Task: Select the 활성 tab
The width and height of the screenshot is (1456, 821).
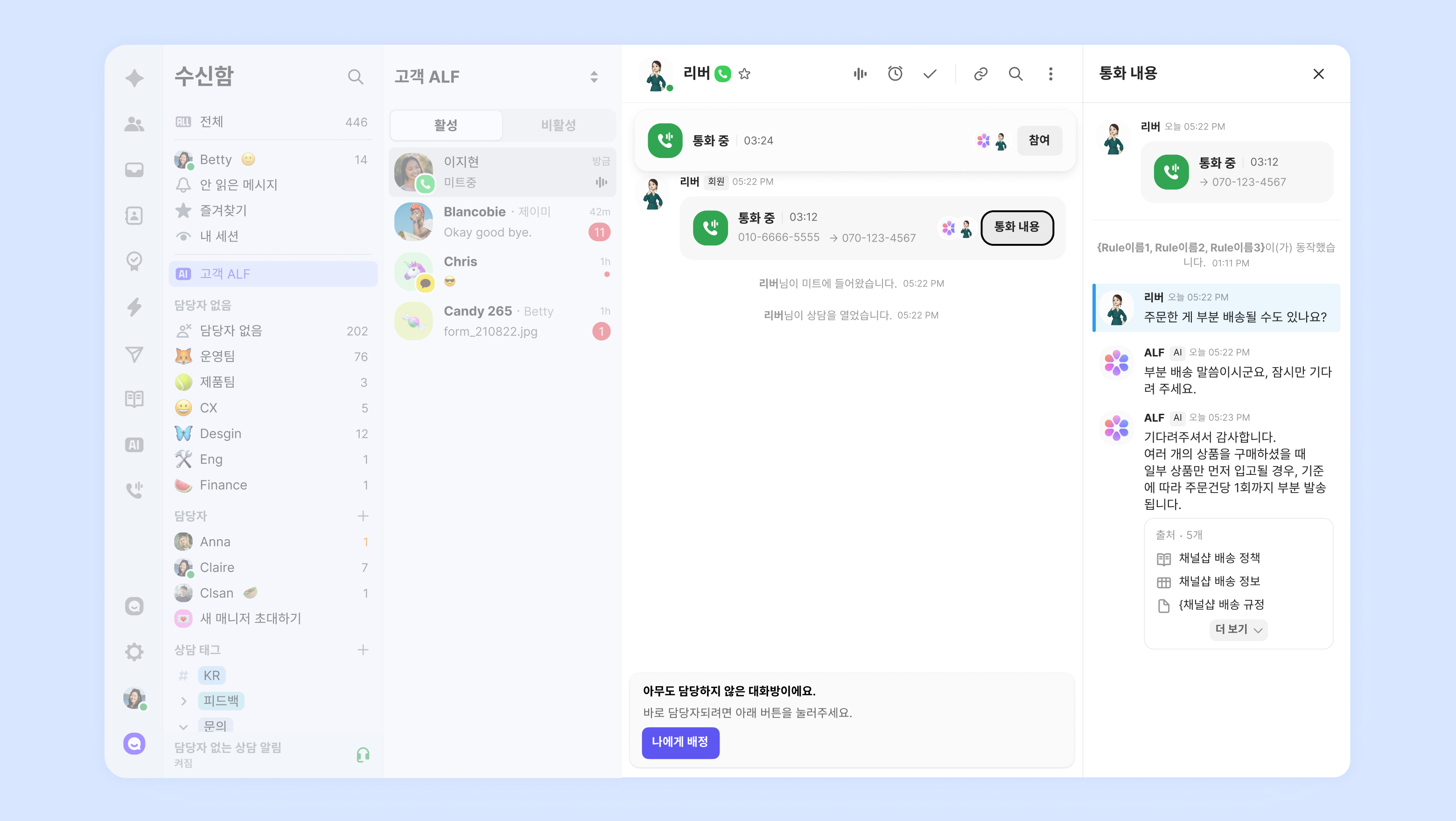Action: pos(445,125)
